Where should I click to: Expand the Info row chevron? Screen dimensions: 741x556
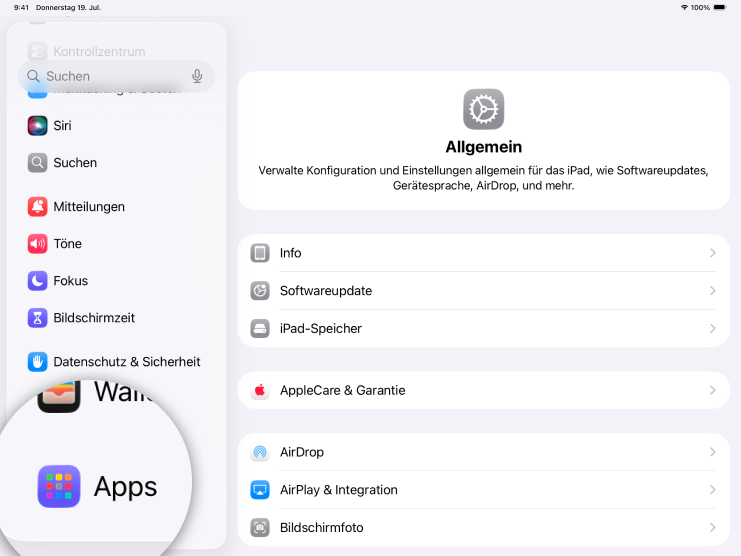[712, 254]
